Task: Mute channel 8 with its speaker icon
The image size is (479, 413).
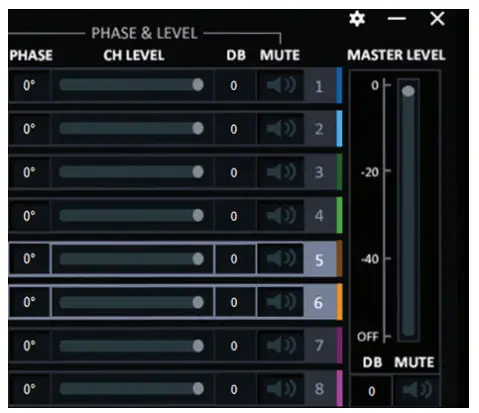Action: click(281, 389)
